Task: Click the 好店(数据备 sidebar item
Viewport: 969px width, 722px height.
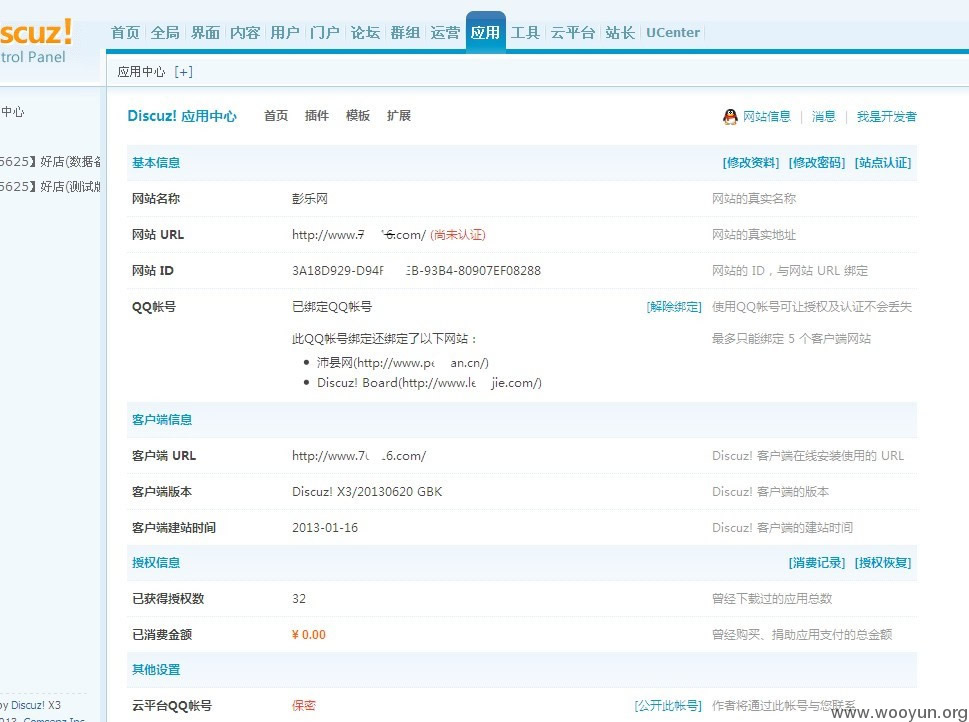Action: tap(50, 162)
